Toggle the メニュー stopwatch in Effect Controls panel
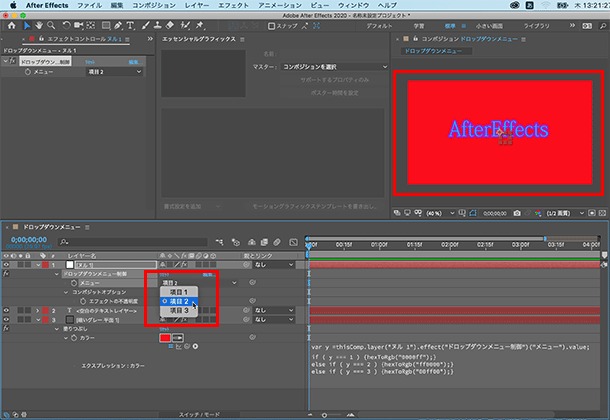610x420 pixels. (28, 72)
